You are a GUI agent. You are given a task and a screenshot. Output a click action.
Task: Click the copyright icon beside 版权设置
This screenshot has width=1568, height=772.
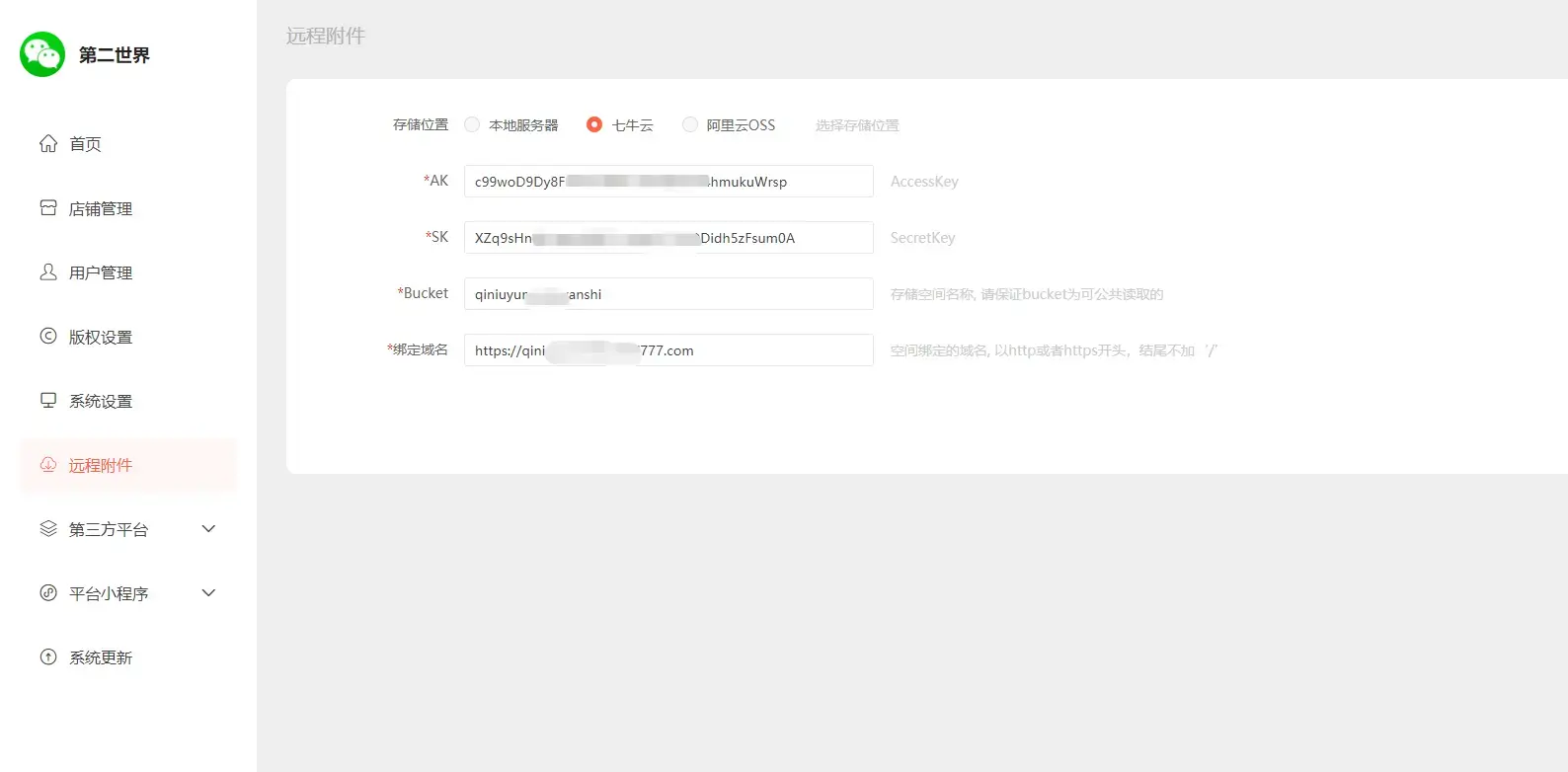tap(48, 337)
